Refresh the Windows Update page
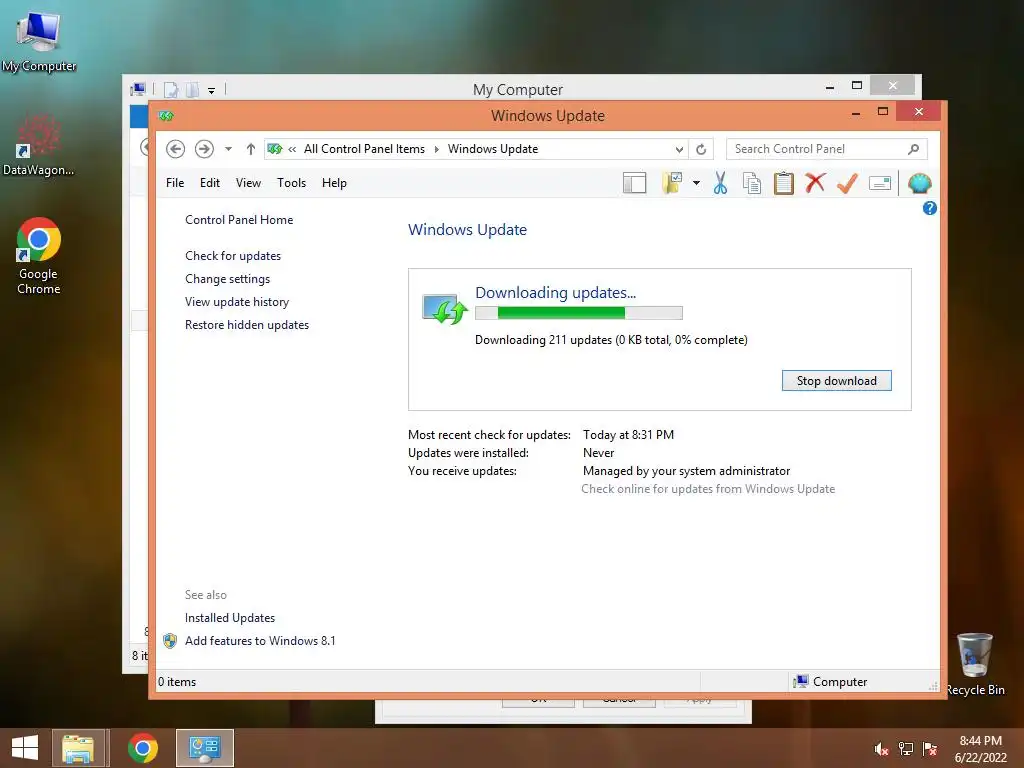 point(701,150)
